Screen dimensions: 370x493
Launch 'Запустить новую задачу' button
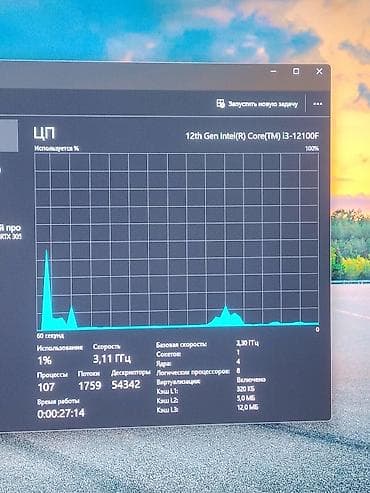257,104
